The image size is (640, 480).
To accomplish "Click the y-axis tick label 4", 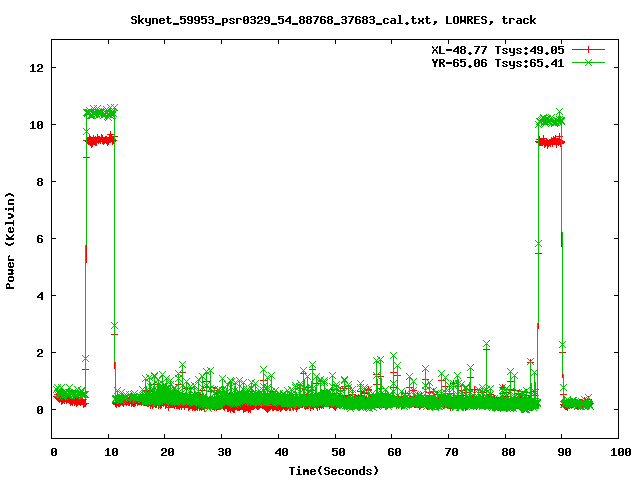I will pos(40,296).
